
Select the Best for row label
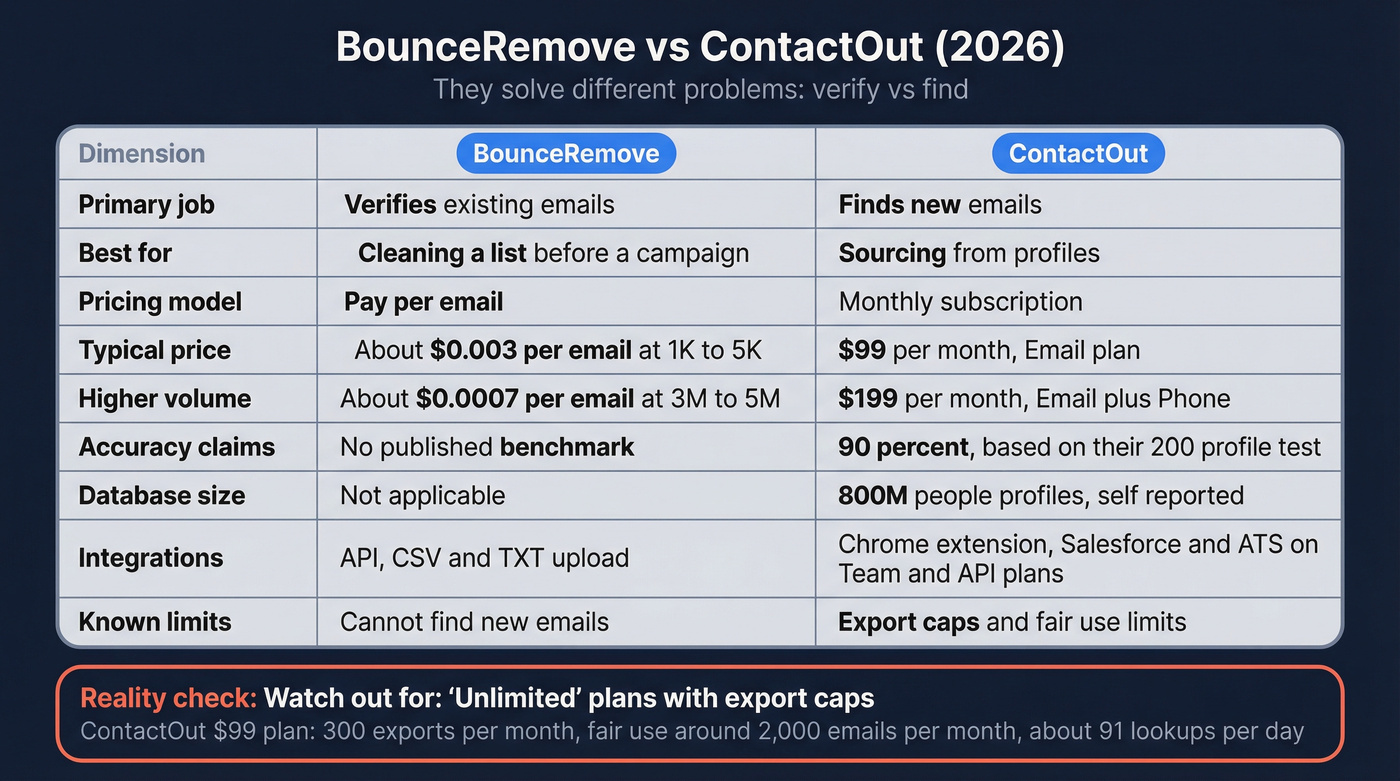click(125, 253)
